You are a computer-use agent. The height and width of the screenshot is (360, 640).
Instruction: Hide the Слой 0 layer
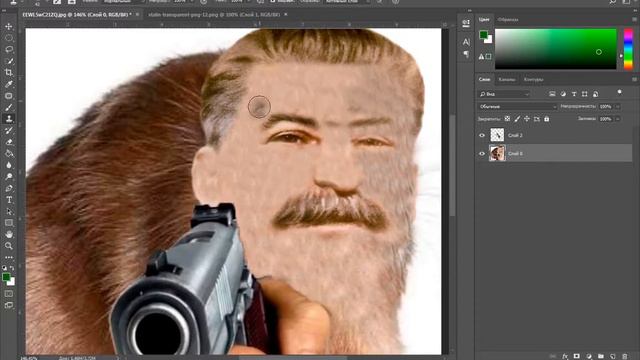coord(482,153)
